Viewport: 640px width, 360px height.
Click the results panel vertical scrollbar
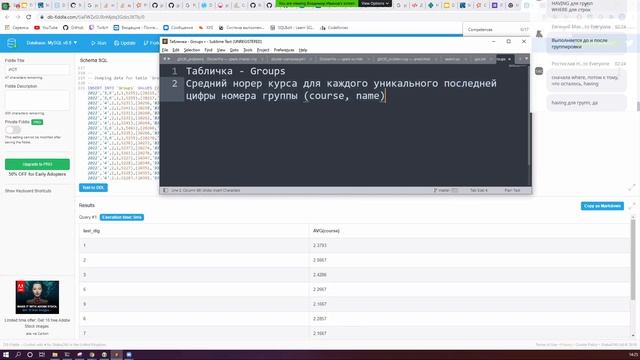(x=633, y=259)
